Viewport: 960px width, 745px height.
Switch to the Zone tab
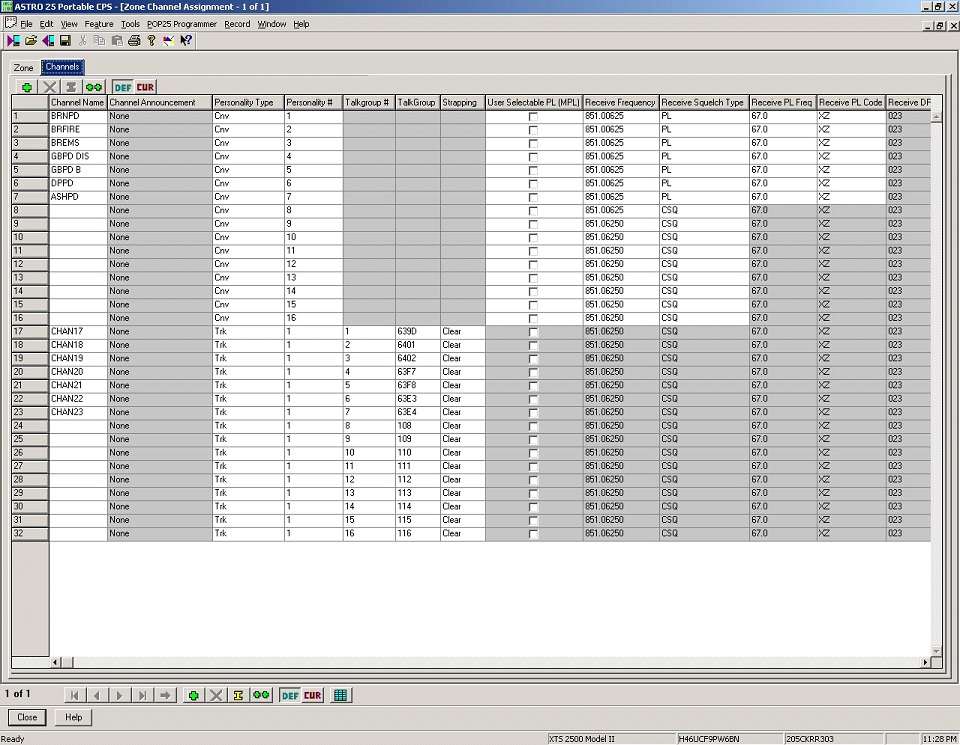tap(23, 68)
